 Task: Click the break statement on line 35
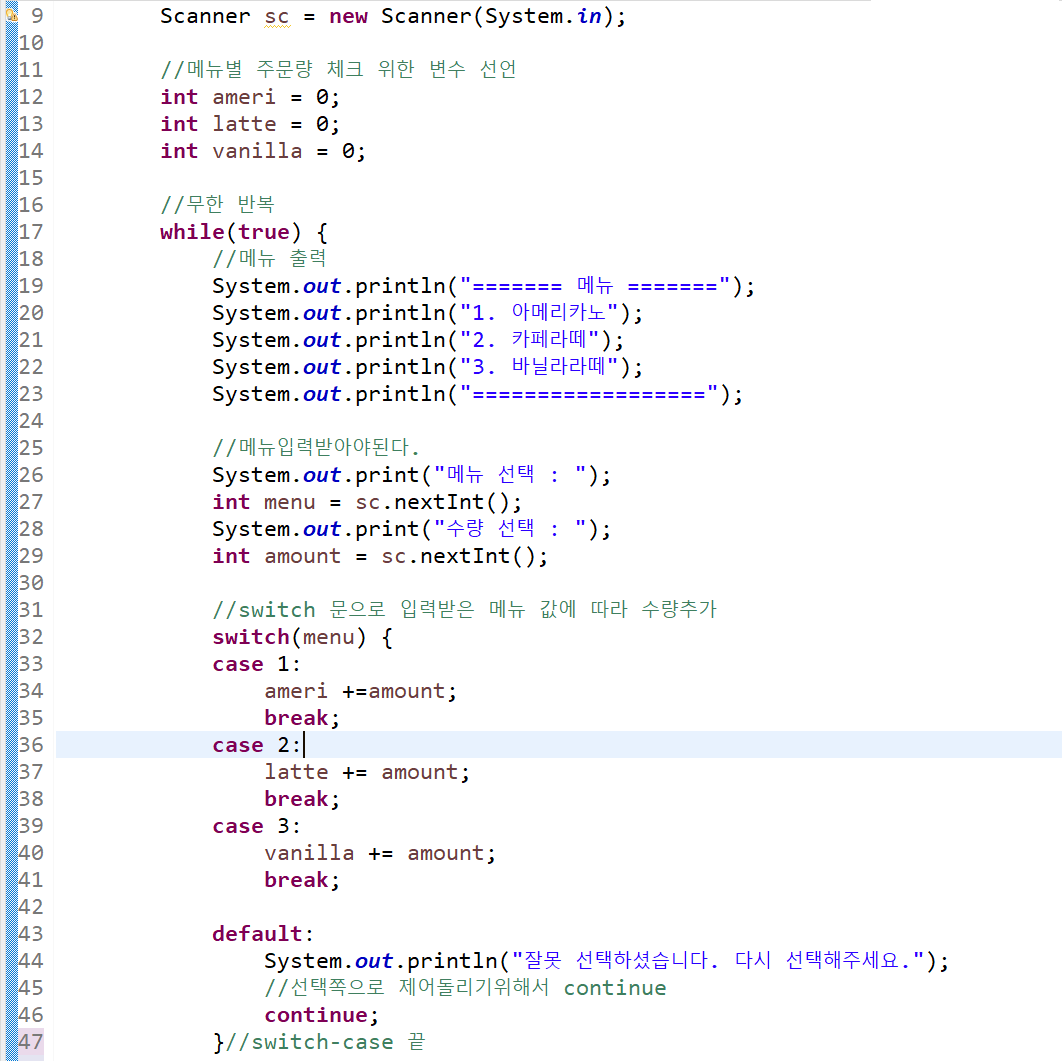(302, 718)
